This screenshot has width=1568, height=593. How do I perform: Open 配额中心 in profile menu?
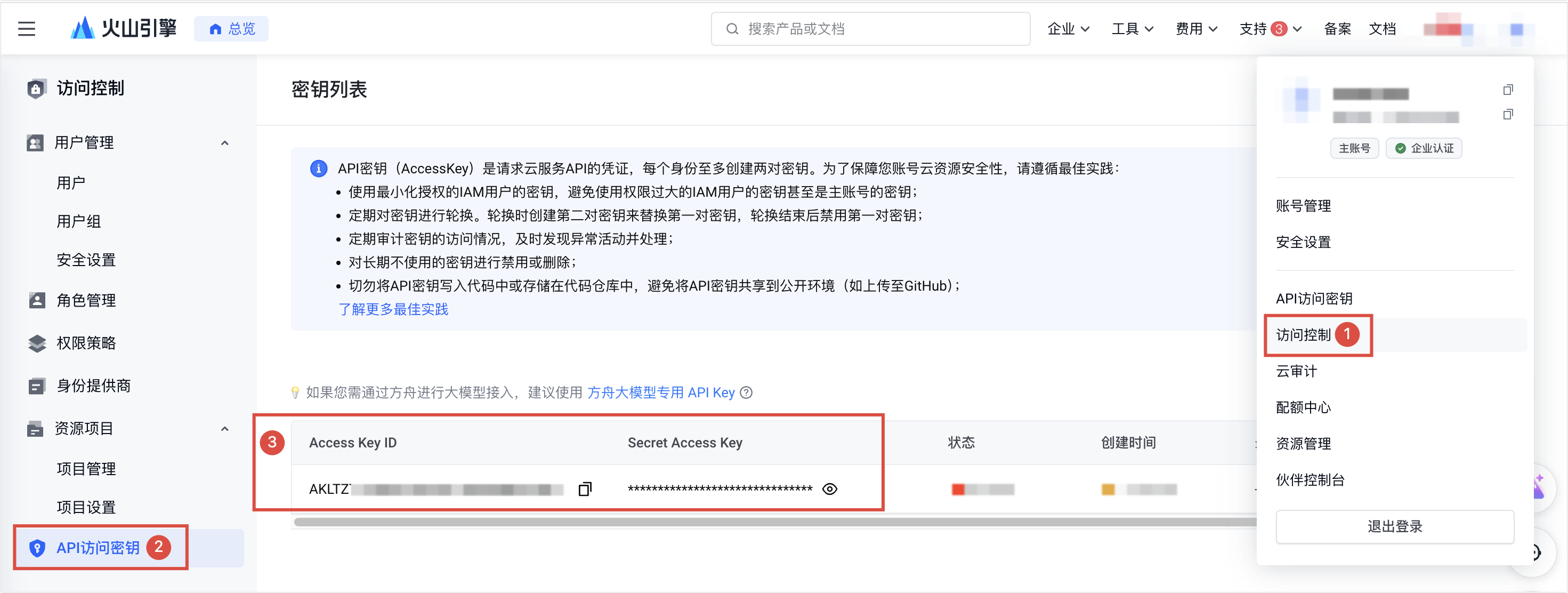click(x=1303, y=407)
